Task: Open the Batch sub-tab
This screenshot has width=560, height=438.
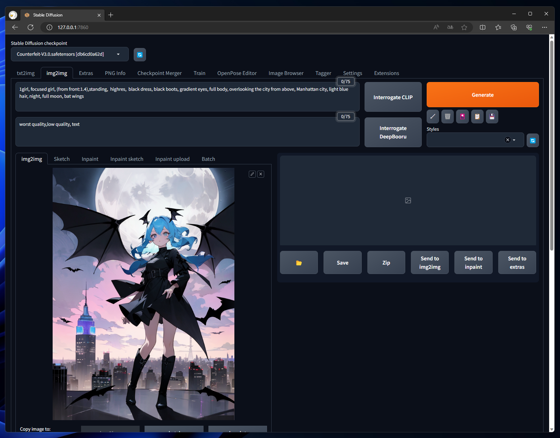Action: click(208, 159)
